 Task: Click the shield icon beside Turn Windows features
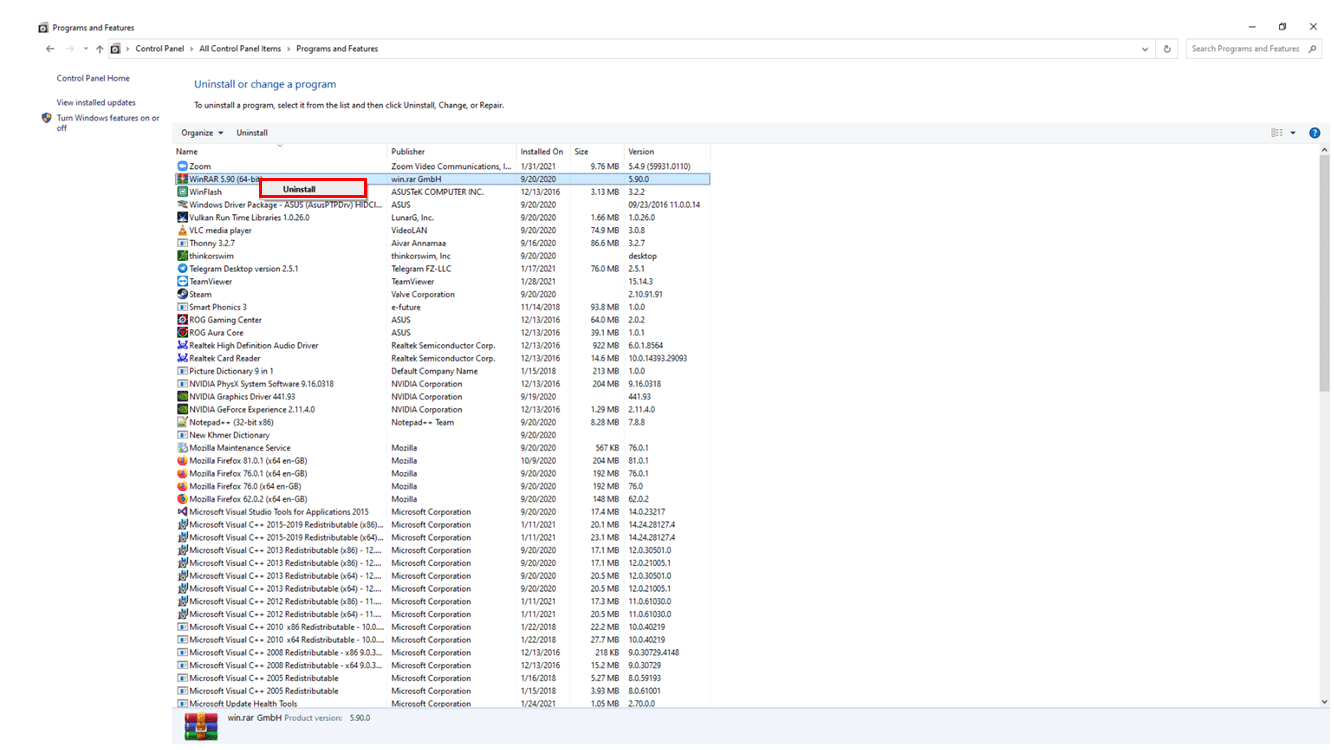pos(46,118)
